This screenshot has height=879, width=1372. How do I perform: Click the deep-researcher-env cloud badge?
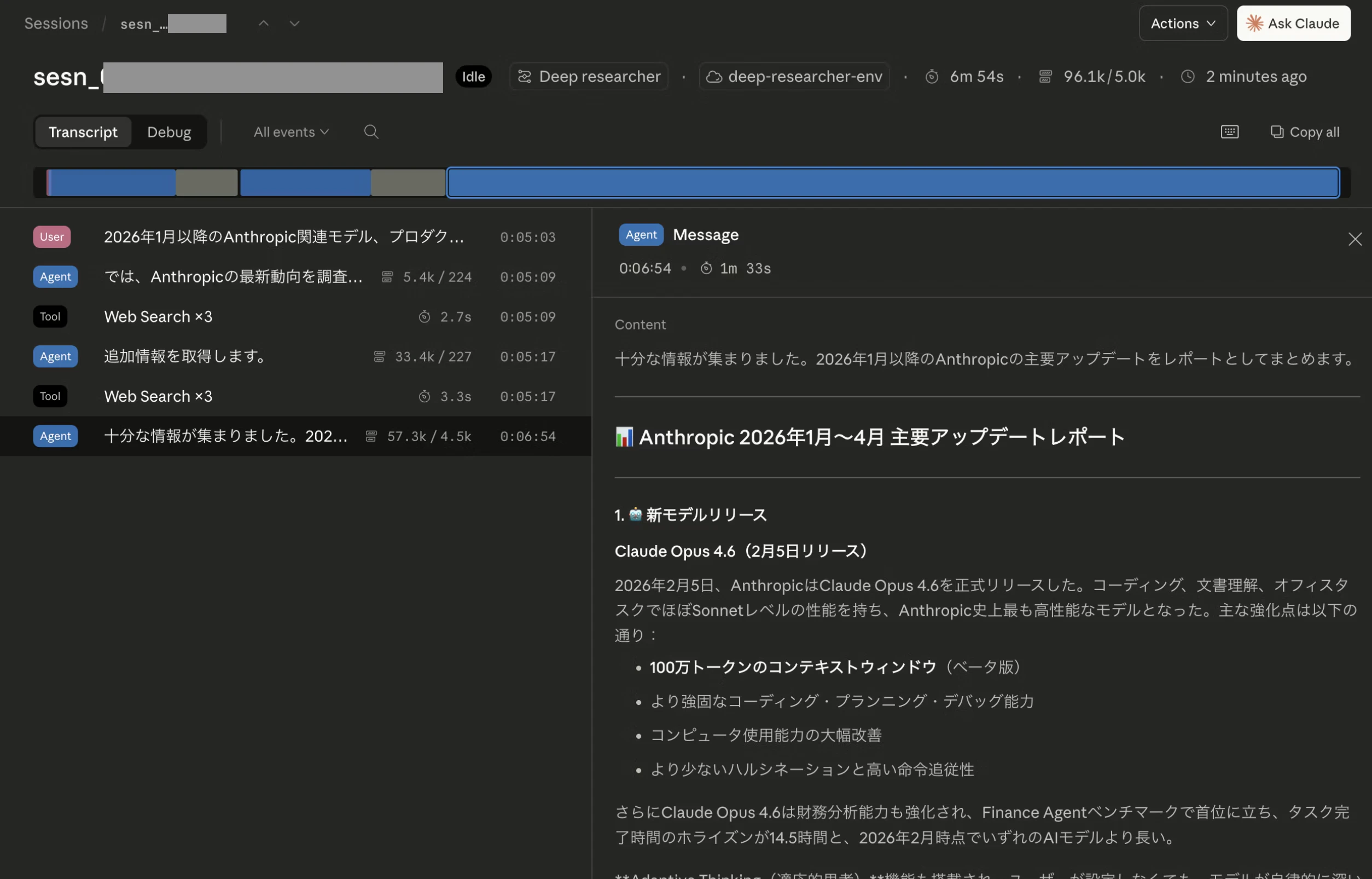(794, 77)
